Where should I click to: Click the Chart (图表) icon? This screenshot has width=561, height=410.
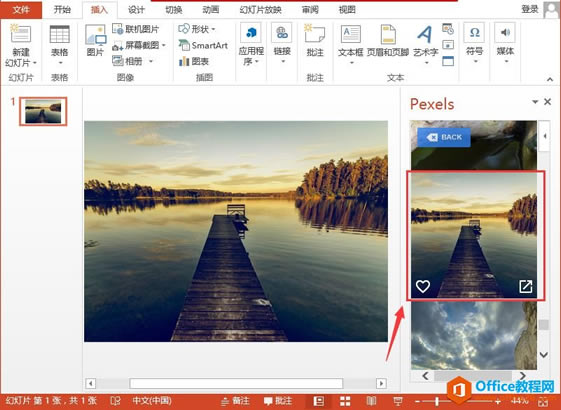coord(194,62)
